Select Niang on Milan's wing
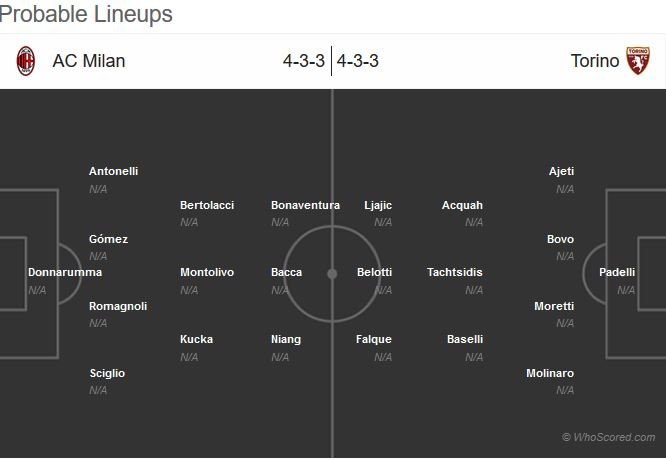This screenshot has height=460, width=666. pyautogui.click(x=286, y=340)
